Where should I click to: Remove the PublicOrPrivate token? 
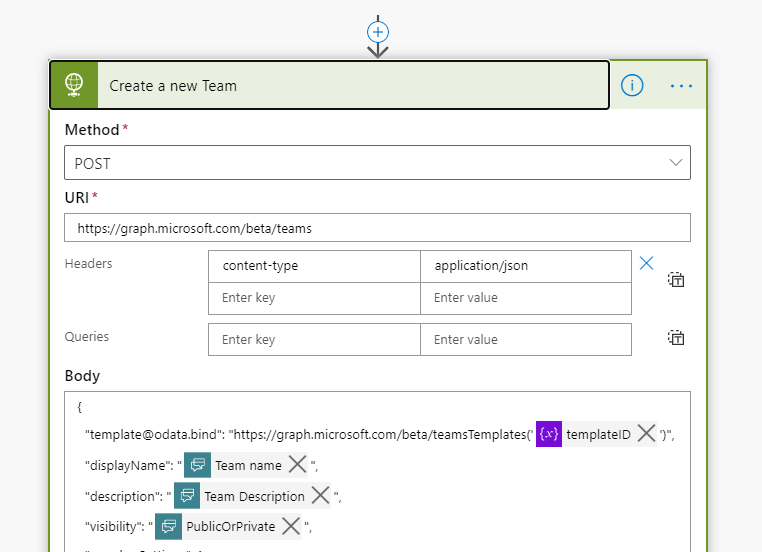290,526
